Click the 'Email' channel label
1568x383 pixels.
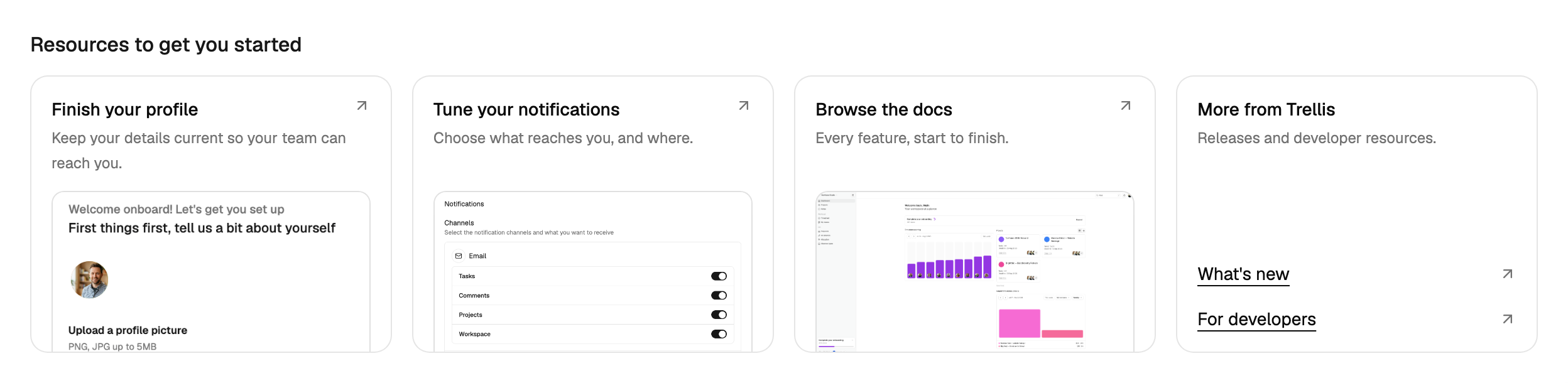coord(477,256)
